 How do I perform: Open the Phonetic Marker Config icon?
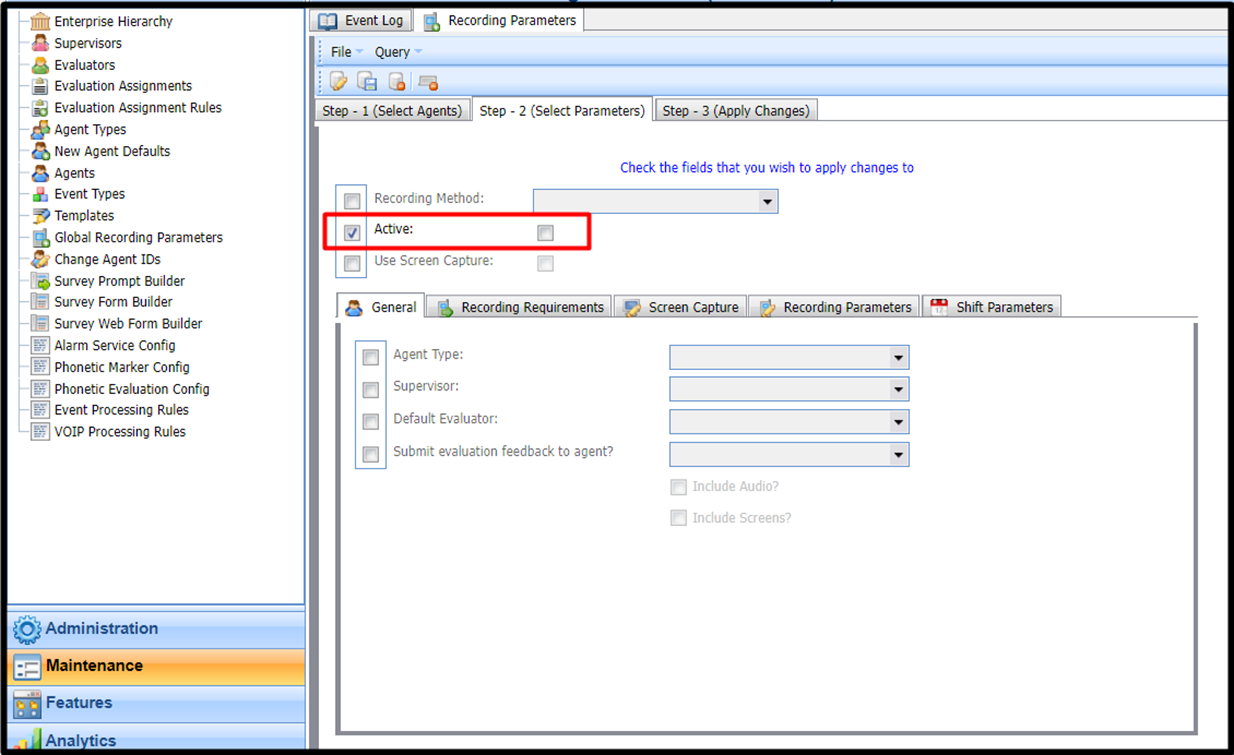coord(40,367)
